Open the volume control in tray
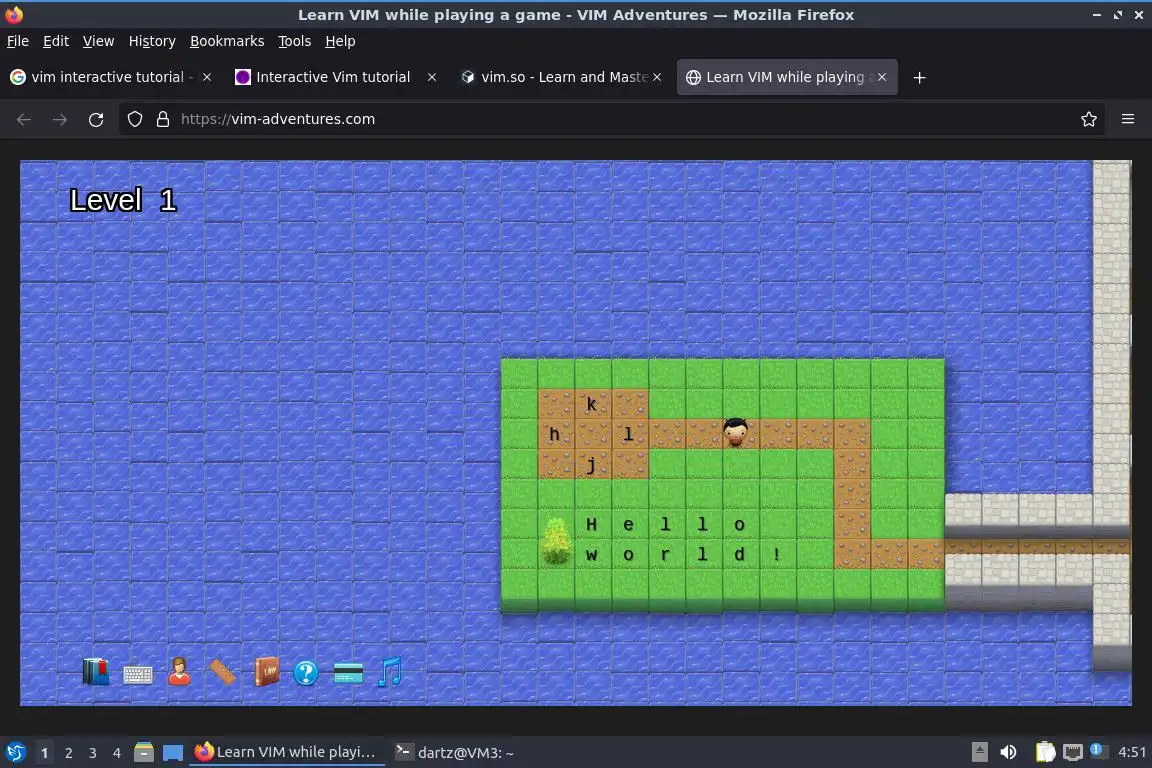The width and height of the screenshot is (1152, 768). point(1008,752)
